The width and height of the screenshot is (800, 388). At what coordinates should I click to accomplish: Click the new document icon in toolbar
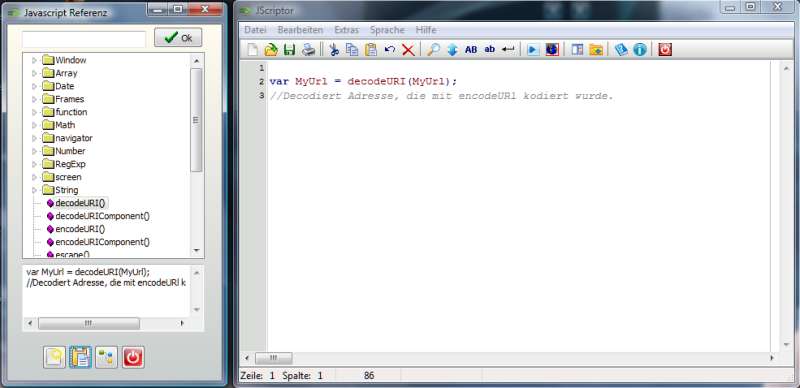(x=253, y=50)
